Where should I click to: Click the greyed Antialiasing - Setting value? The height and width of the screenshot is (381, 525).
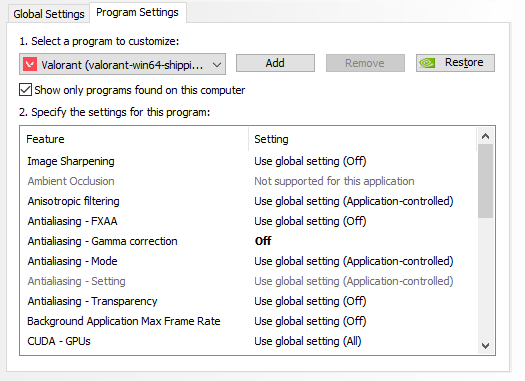tap(354, 281)
